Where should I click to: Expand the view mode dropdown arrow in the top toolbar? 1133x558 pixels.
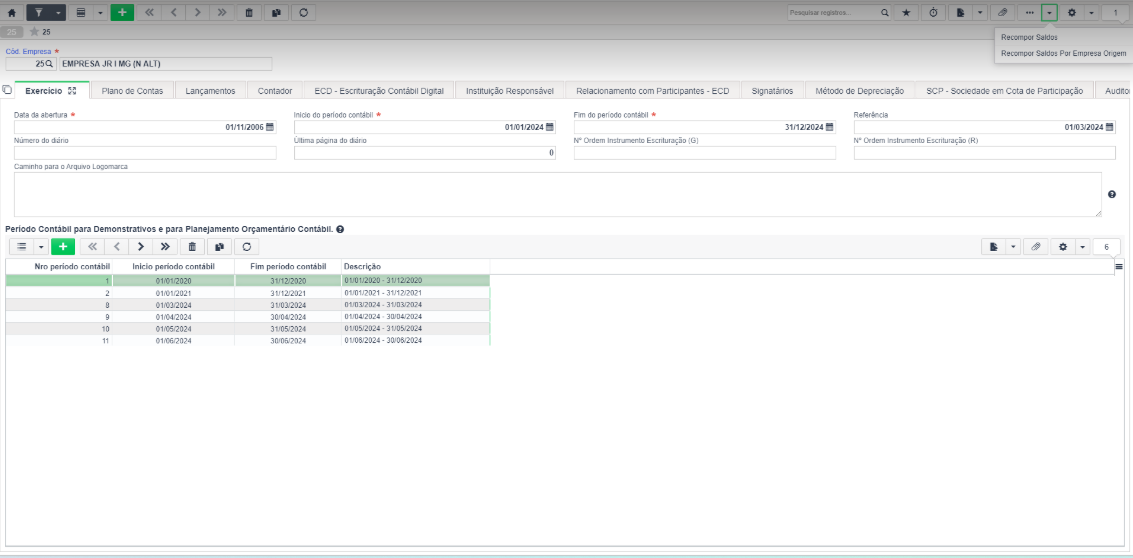coord(100,12)
